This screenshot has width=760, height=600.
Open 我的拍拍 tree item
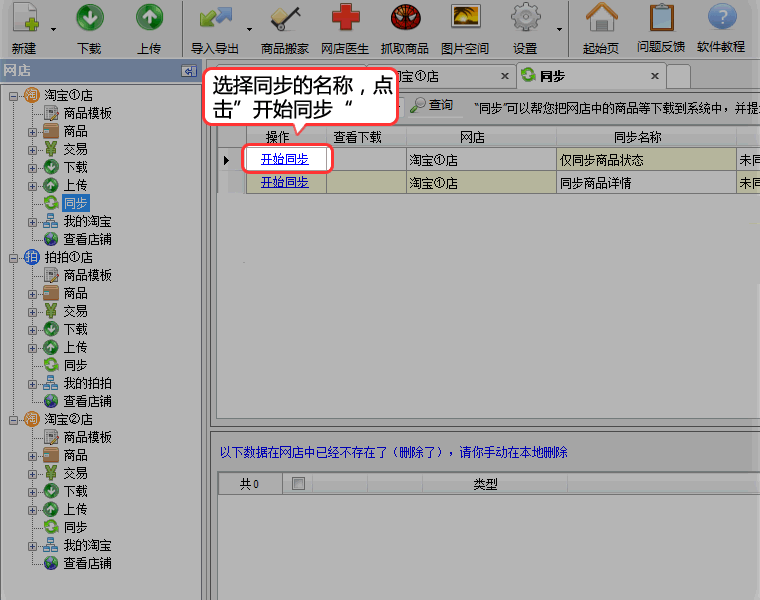(88, 383)
